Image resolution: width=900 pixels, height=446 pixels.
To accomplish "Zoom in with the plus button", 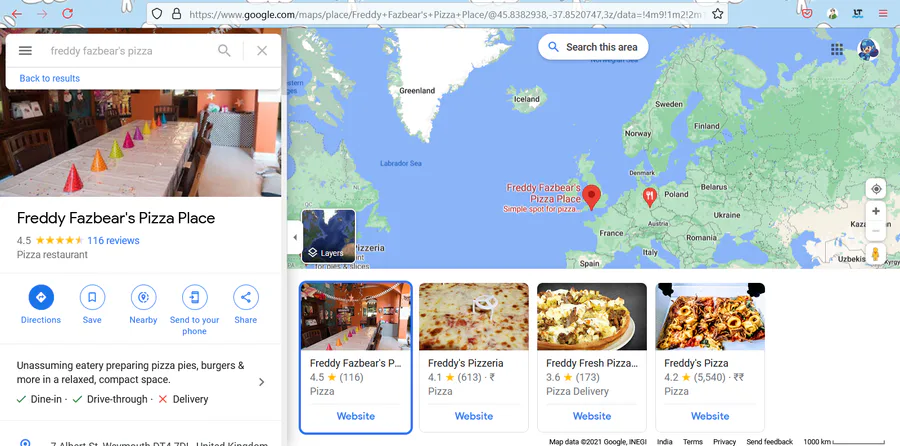I will click(876, 211).
